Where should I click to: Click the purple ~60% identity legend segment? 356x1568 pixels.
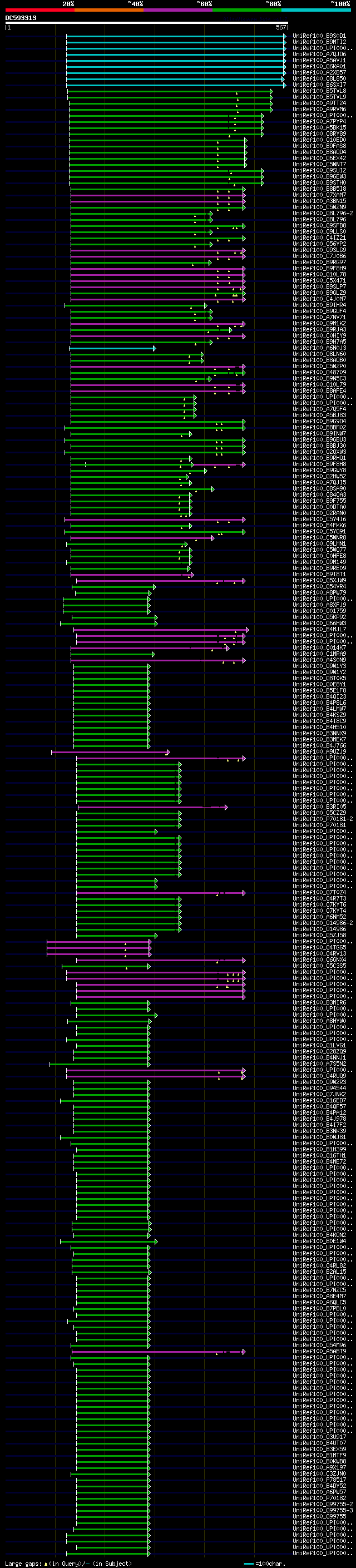tap(179, 10)
